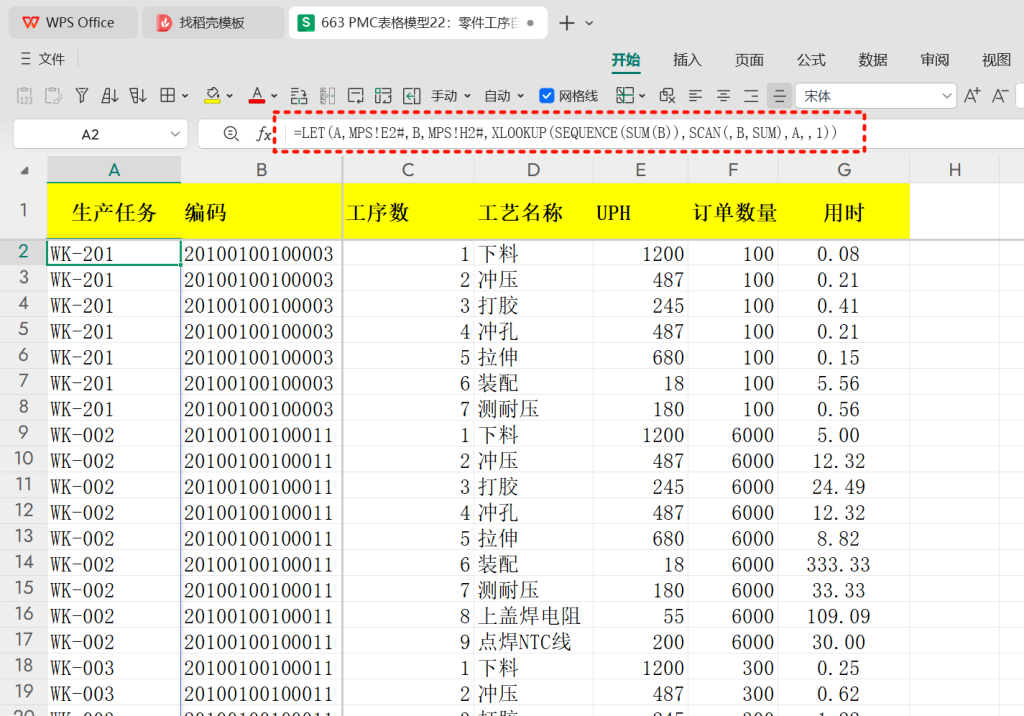
Task: Toggle the 网格线 gridlines checkbox
Action: (x=547, y=96)
